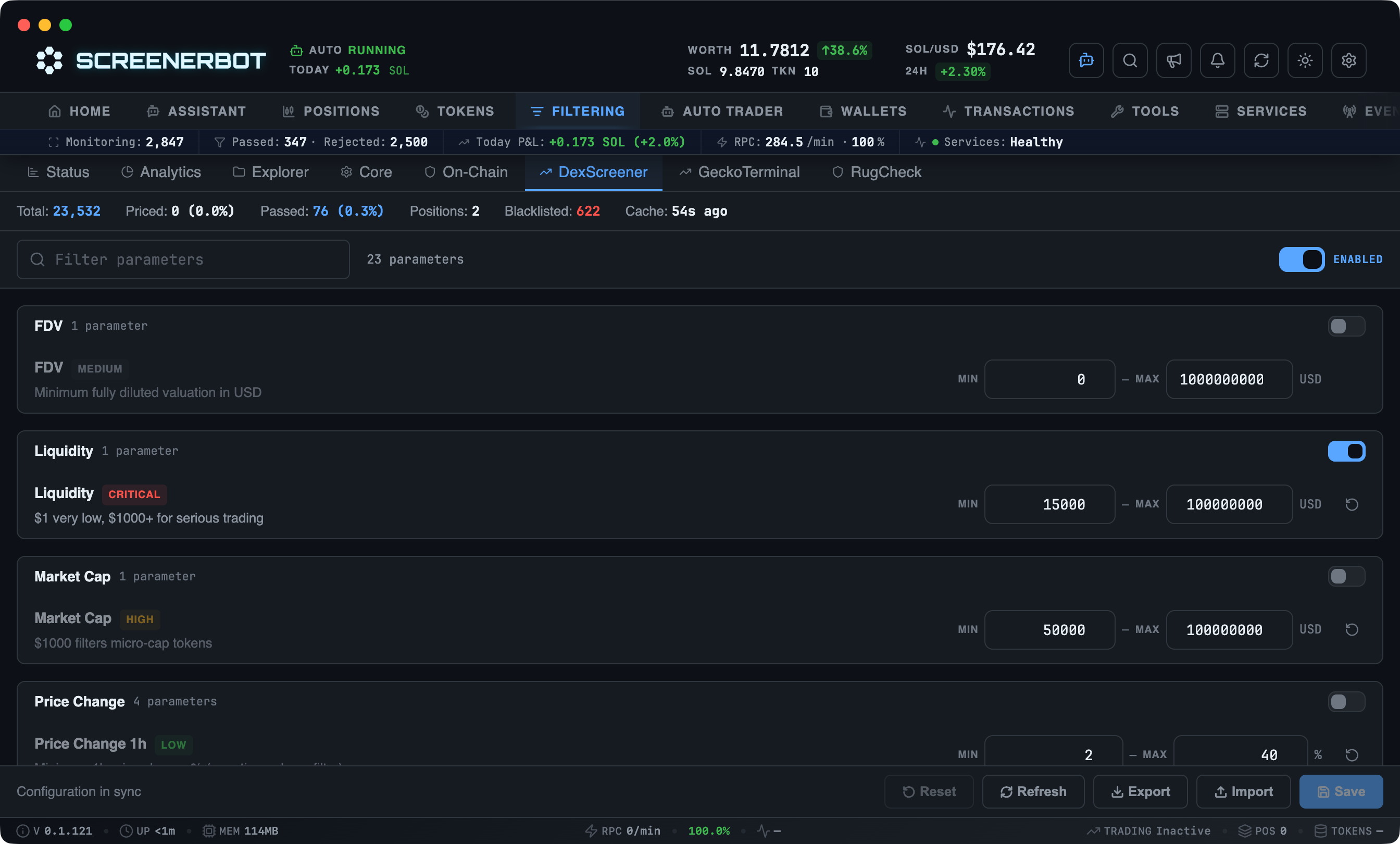
Task: Click the Export button
Action: pyautogui.click(x=1140, y=791)
